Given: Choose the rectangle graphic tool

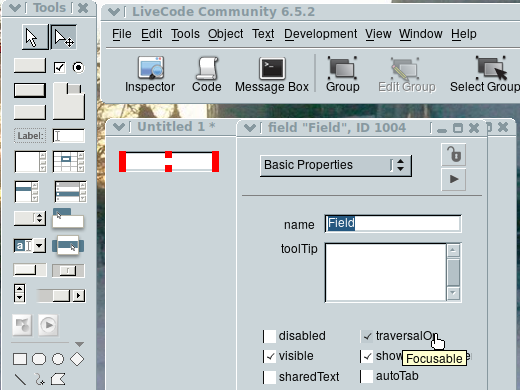Looking at the screenshot, I should coord(20,359).
